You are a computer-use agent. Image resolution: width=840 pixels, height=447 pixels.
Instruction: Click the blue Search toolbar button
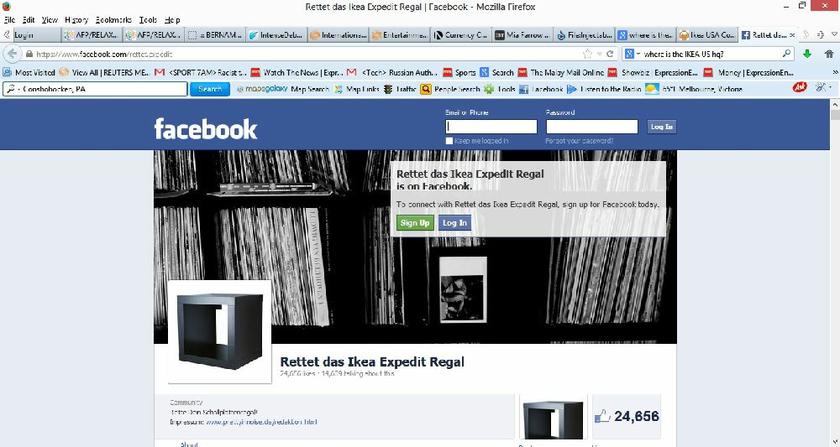tap(209, 89)
